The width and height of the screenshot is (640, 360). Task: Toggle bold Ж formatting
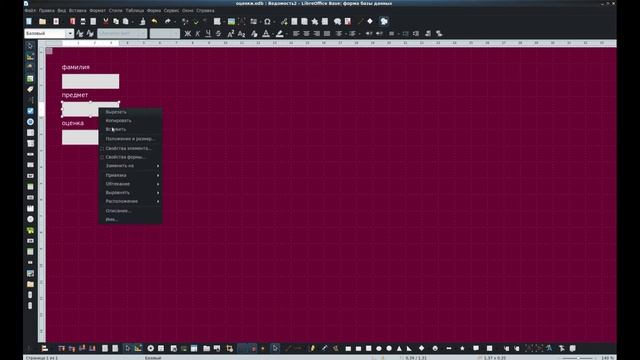tap(187, 33)
